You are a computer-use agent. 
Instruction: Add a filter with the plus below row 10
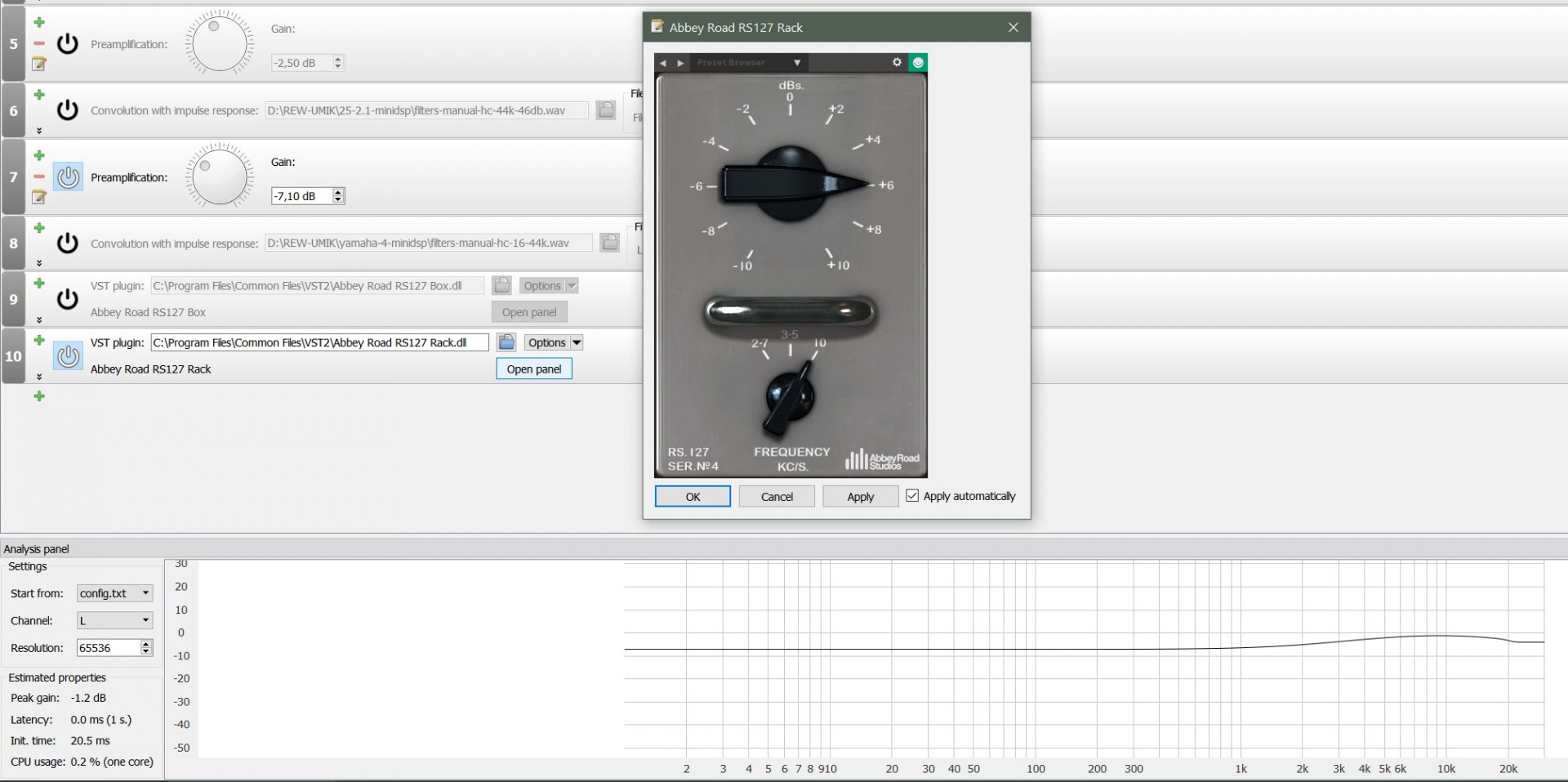click(x=39, y=396)
